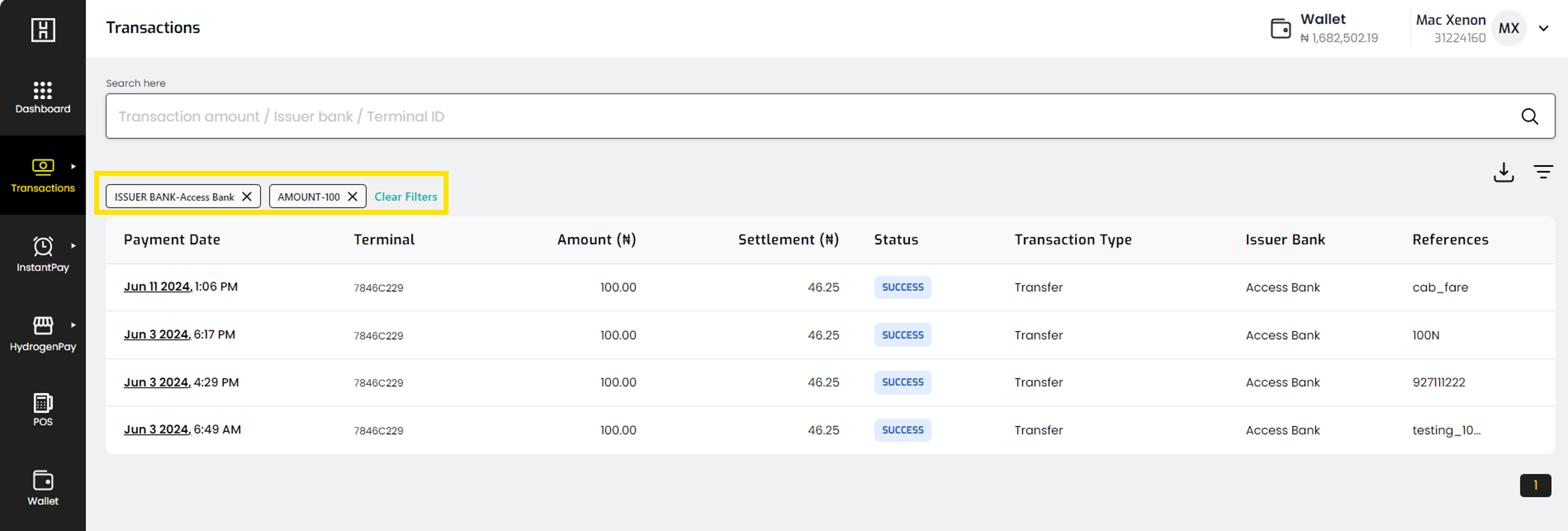This screenshot has width=1568, height=531.
Task: Click the wallet icon in header
Action: pos(1281,28)
